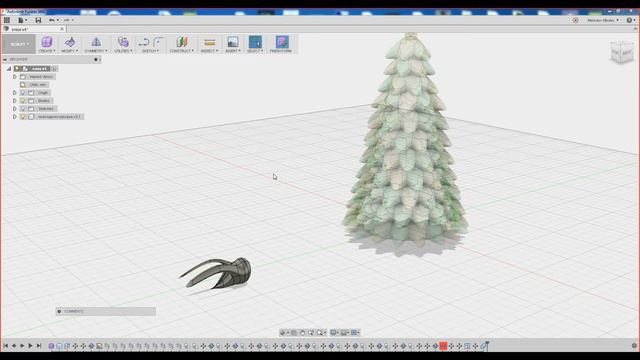640x360 pixels.
Task: Open the Sketch dropdown menu
Action: pyautogui.click(x=150, y=51)
